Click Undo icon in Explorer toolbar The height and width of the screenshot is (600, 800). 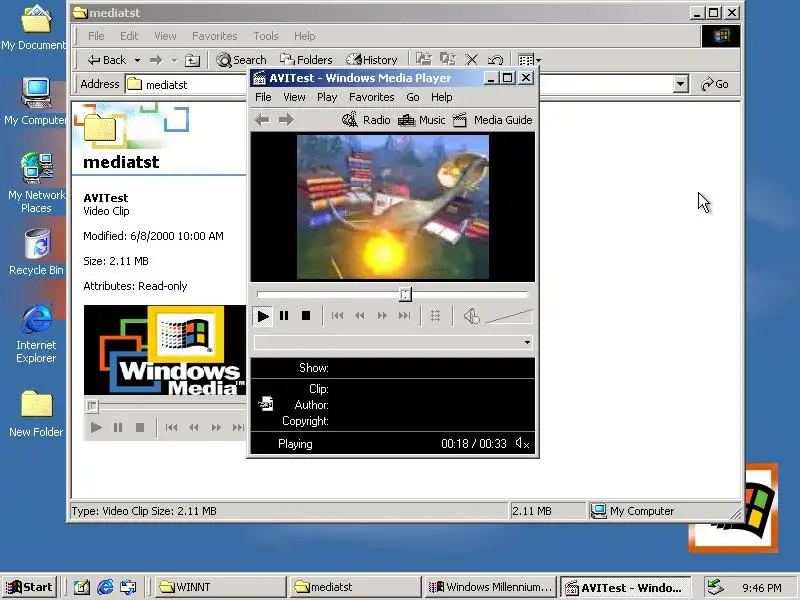pos(495,60)
